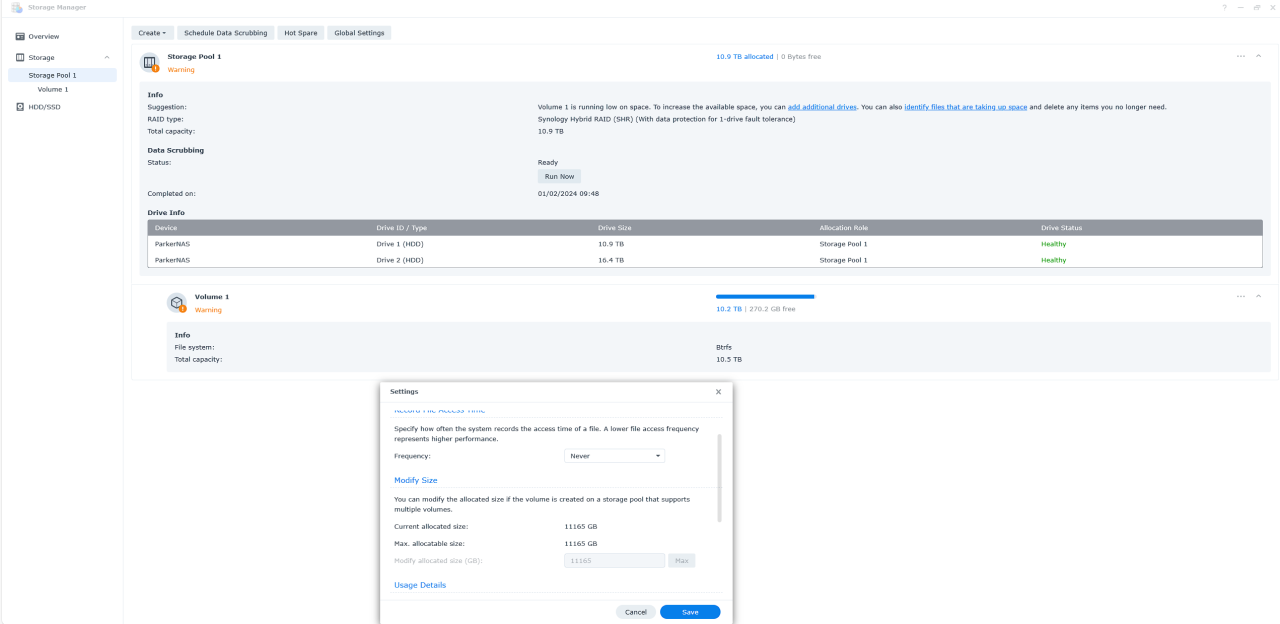Collapse the Storage Pool 1 panel
The width and height of the screenshot is (1280, 624).
(x=1258, y=56)
